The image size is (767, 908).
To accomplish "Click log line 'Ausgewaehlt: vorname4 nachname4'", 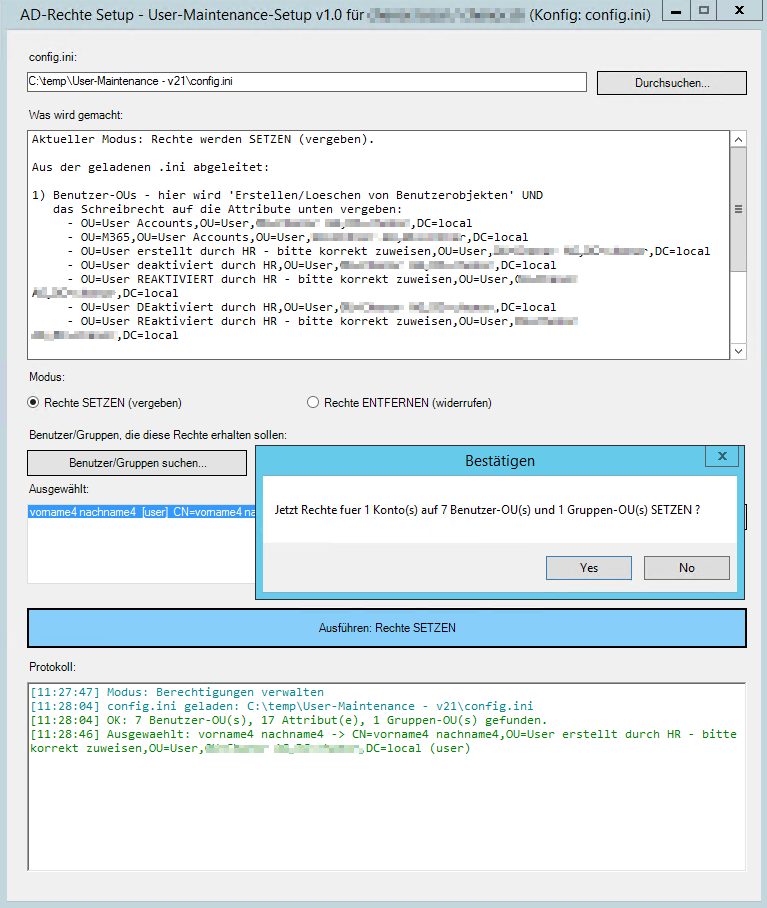I will (x=383, y=741).
